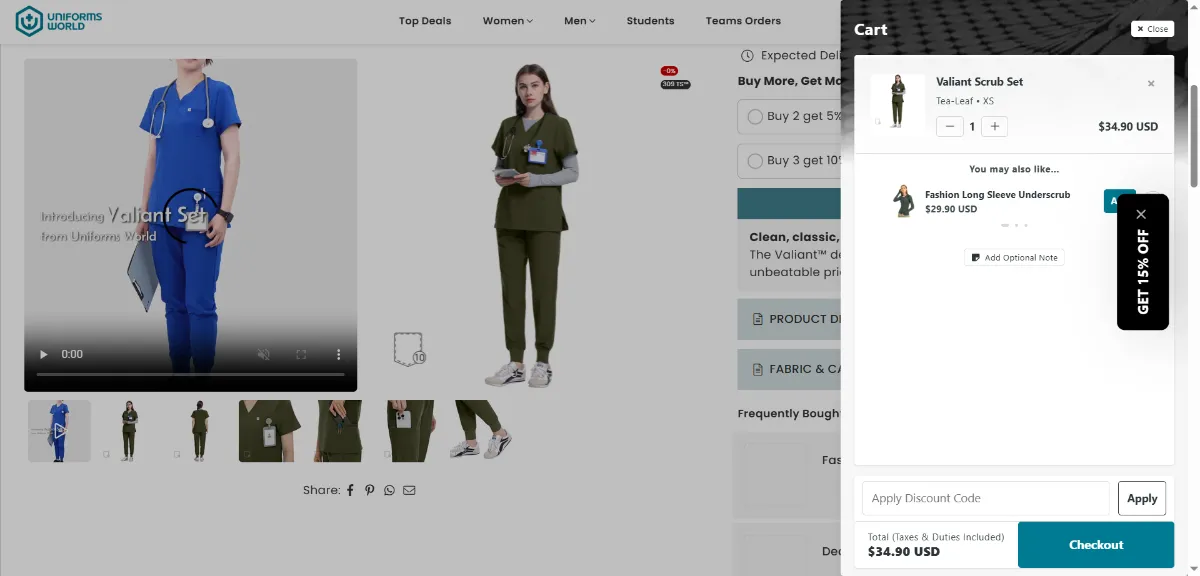This screenshot has height=576, width=1200.
Task: Share via WhatsApp
Action: pyautogui.click(x=389, y=490)
